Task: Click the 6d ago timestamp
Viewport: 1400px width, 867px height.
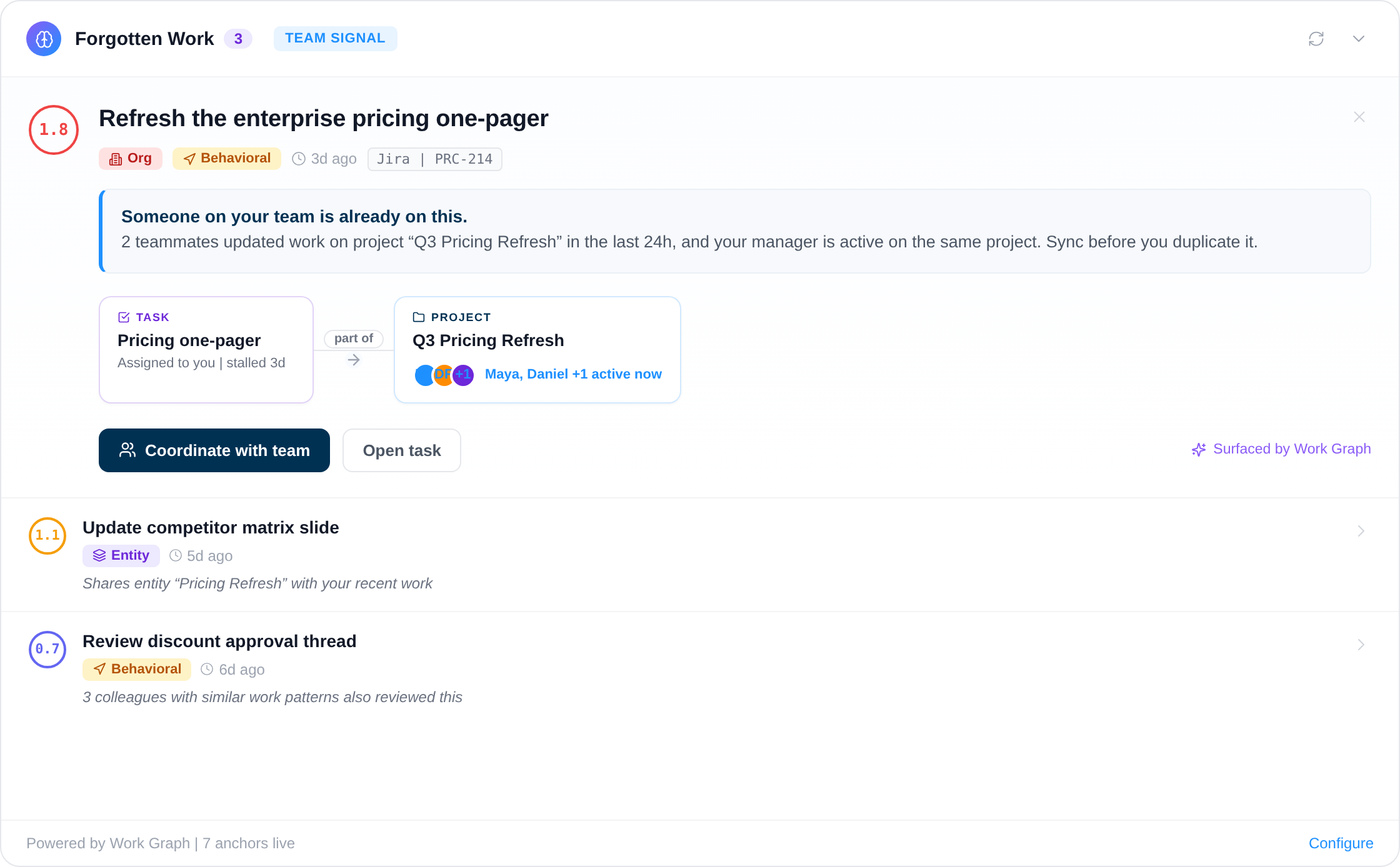Action: pyautogui.click(x=232, y=670)
